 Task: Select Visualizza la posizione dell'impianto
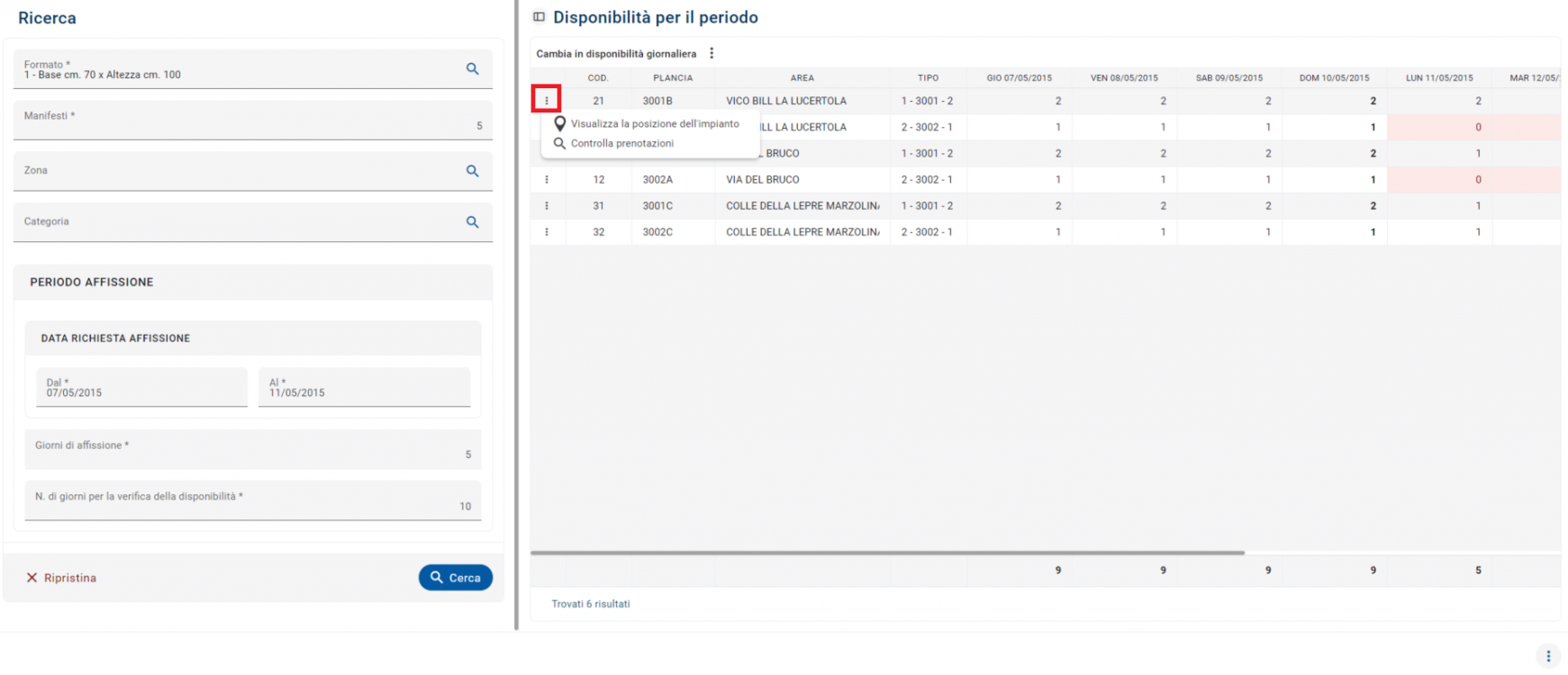(654, 124)
